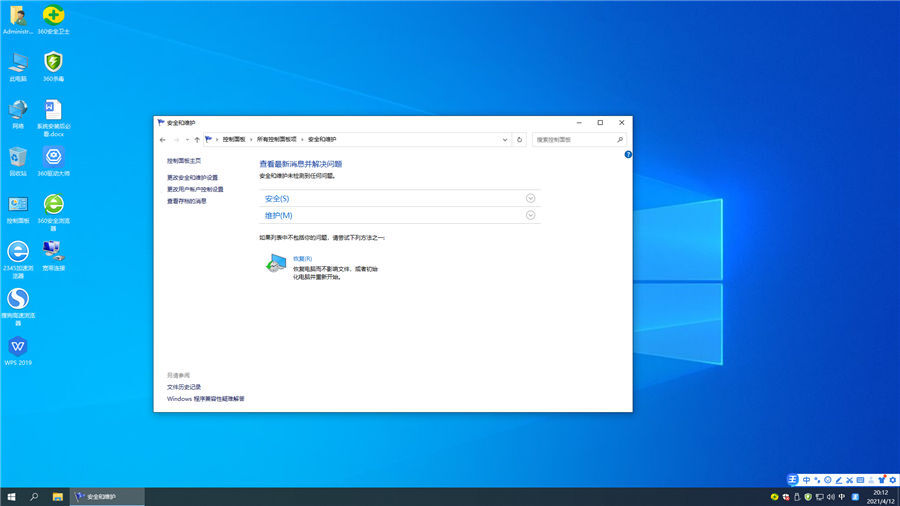Click the 搜索控制面板 search box

pyautogui.click(x=574, y=140)
